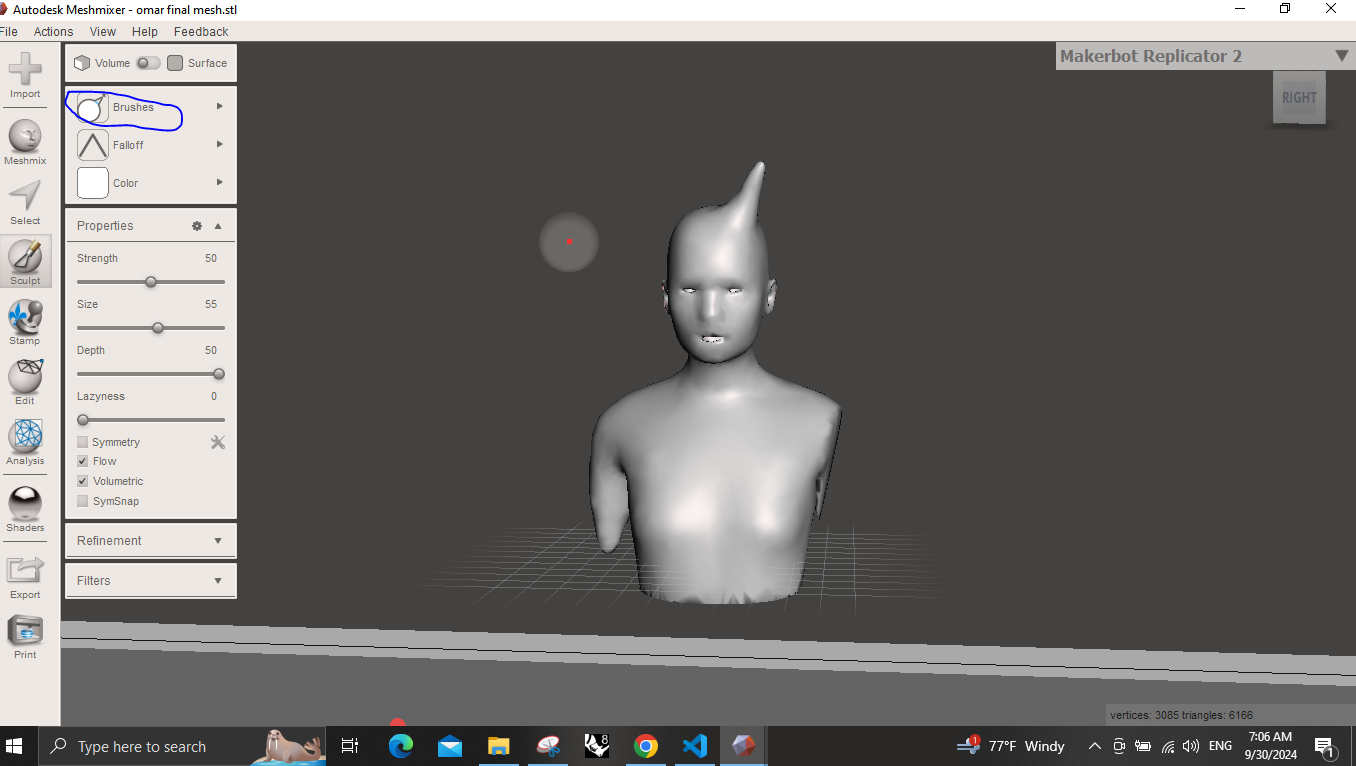1356x766 pixels.
Task: Expand the Brushes flyout arrow
Action: pyautogui.click(x=220, y=106)
